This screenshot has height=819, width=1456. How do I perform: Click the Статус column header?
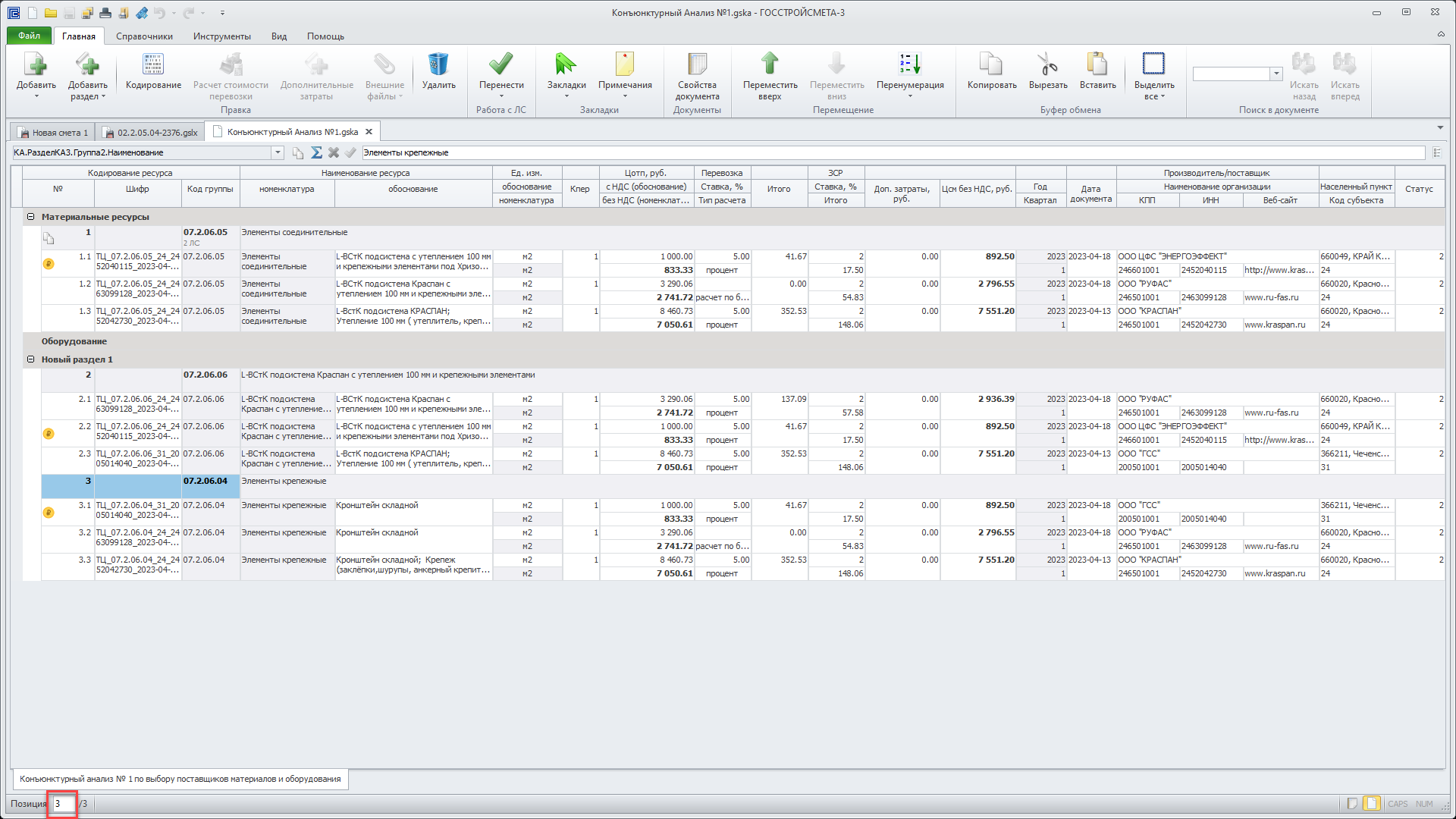[1419, 189]
